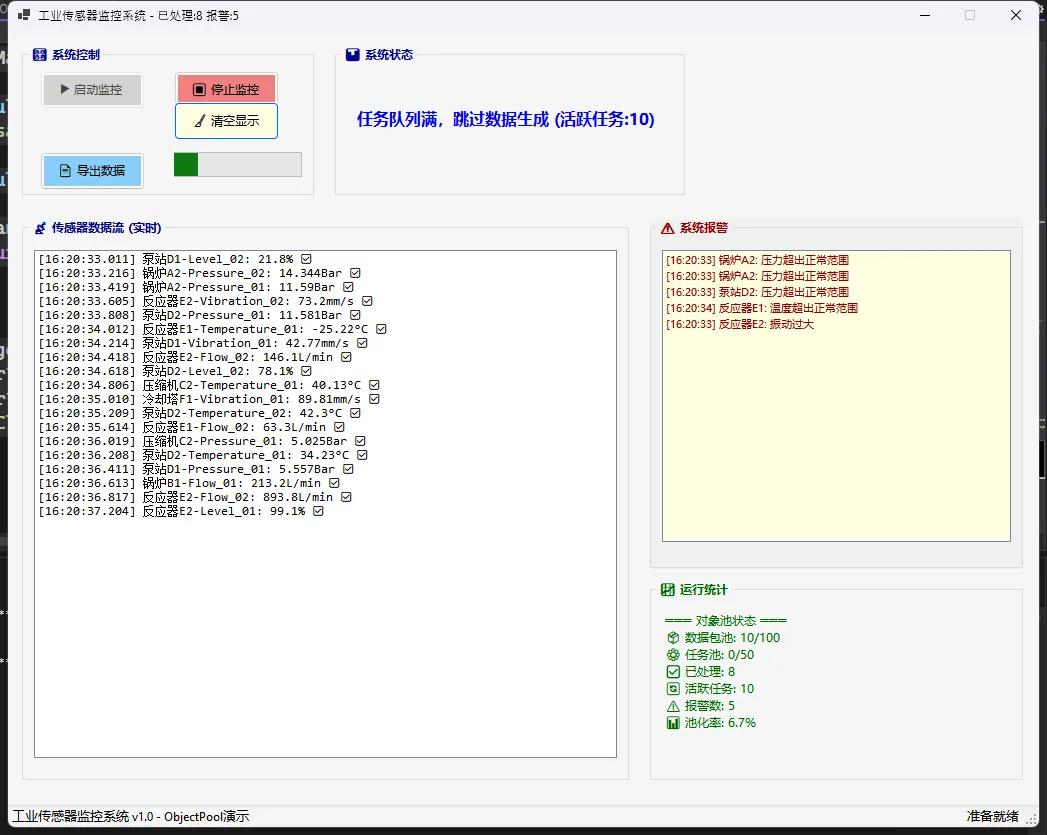Click the 报警数 triangle icon
Image resolution: width=1047 pixels, height=835 pixels.
(x=673, y=706)
